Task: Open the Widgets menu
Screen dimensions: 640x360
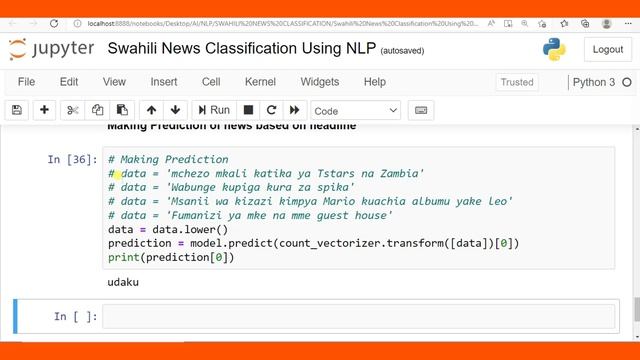Action: [x=320, y=82]
